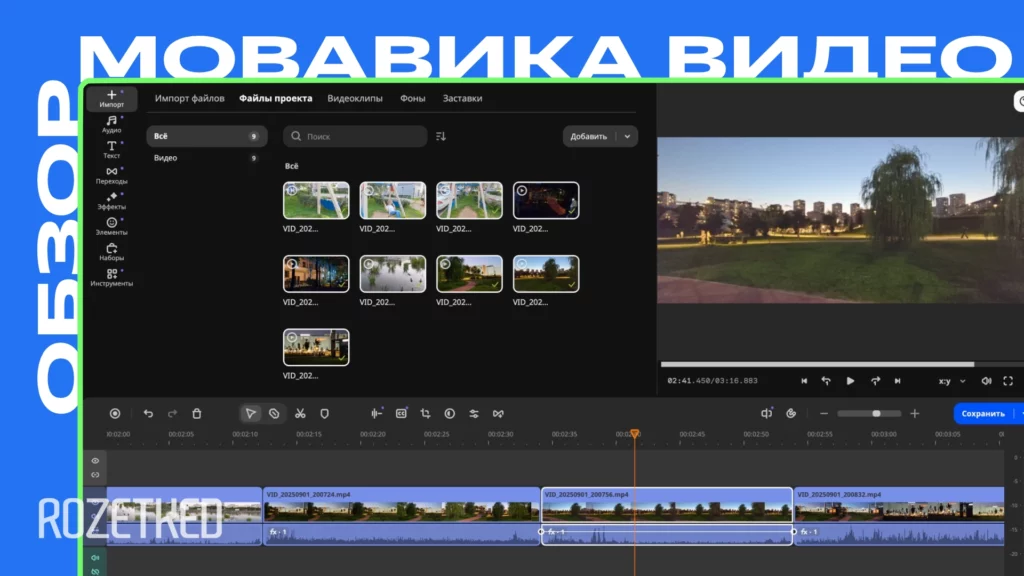
Task: Click the crop tool in timeline toolbar
Action: tap(425, 413)
